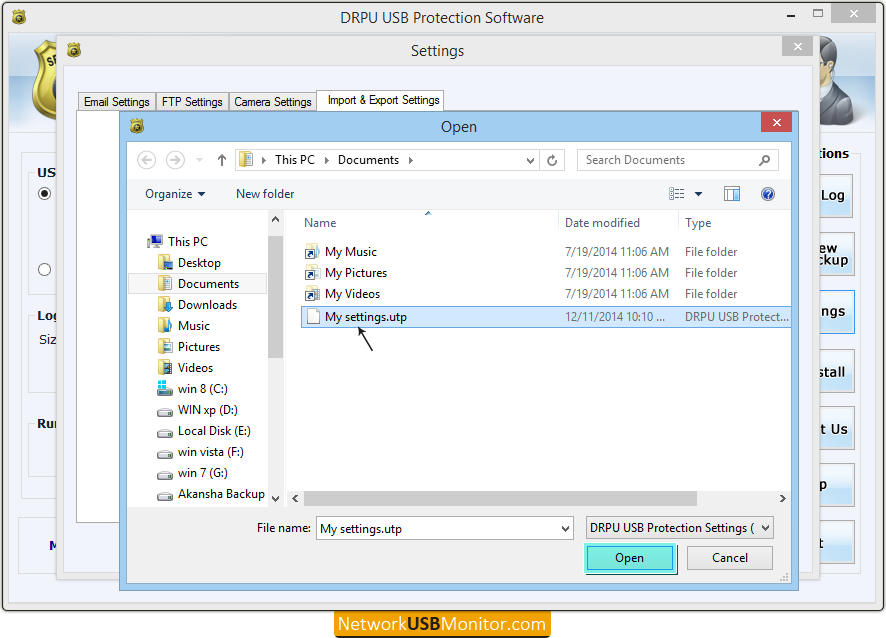Switch to the Email Settings tab
Screen dimensions: 886x638
click(x=116, y=102)
